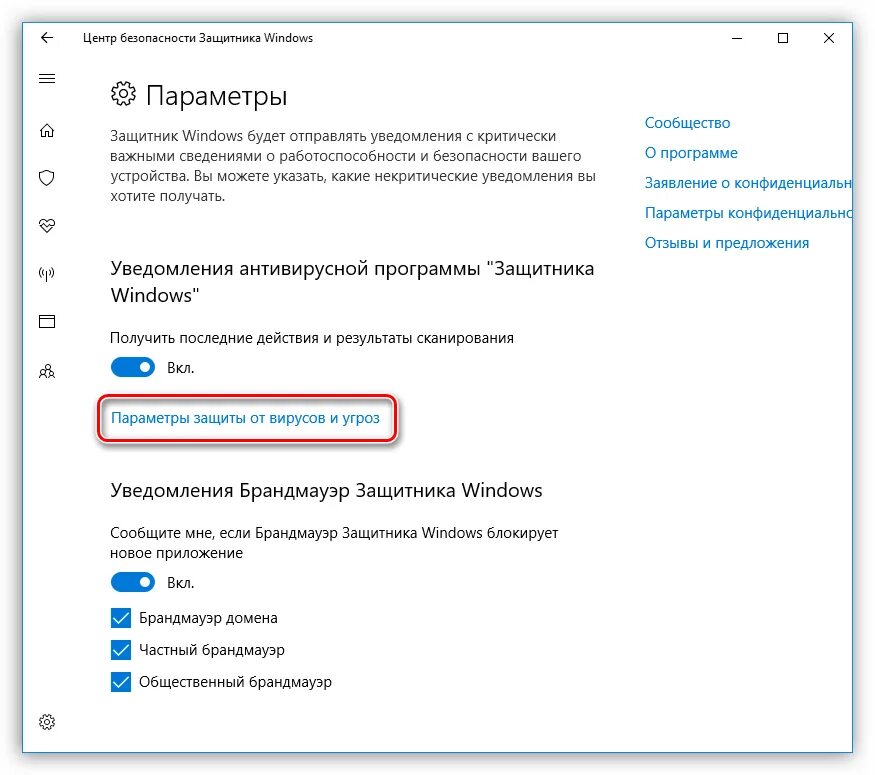Screen dimensions: 875x775
Task: Close the Windows Defender Security Center window
Action: (829, 38)
